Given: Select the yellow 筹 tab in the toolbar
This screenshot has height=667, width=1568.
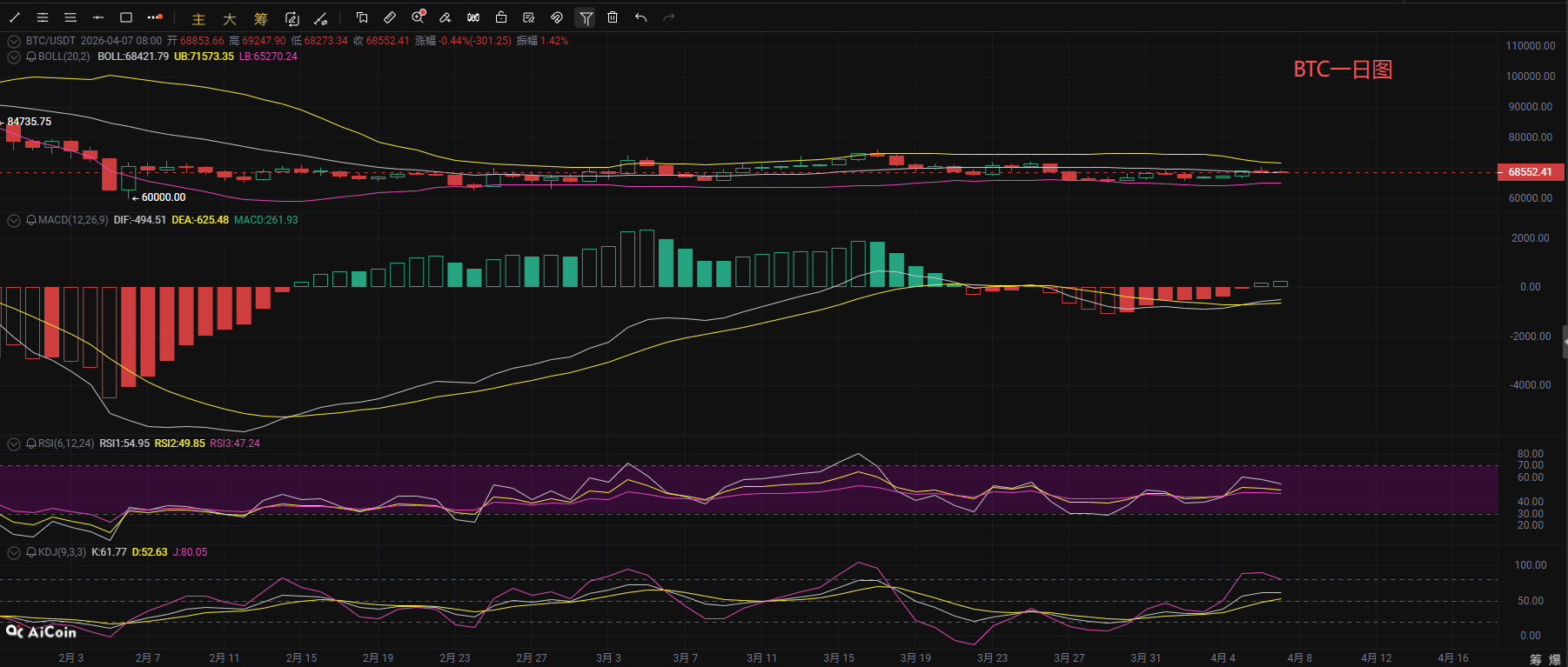Looking at the screenshot, I should (261, 19).
